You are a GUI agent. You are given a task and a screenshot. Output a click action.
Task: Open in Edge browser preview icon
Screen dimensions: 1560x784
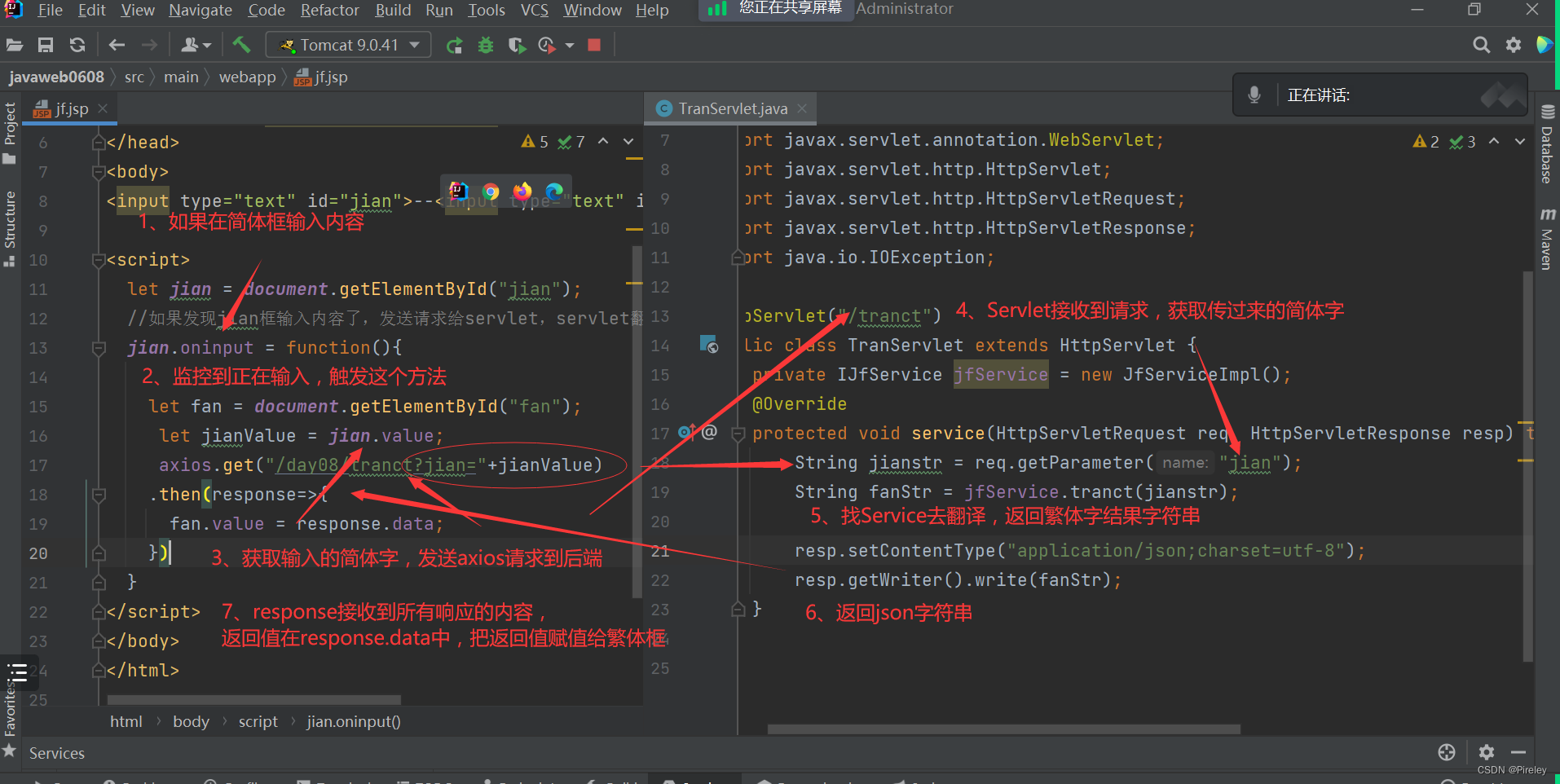pyautogui.click(x=554, y=192)
